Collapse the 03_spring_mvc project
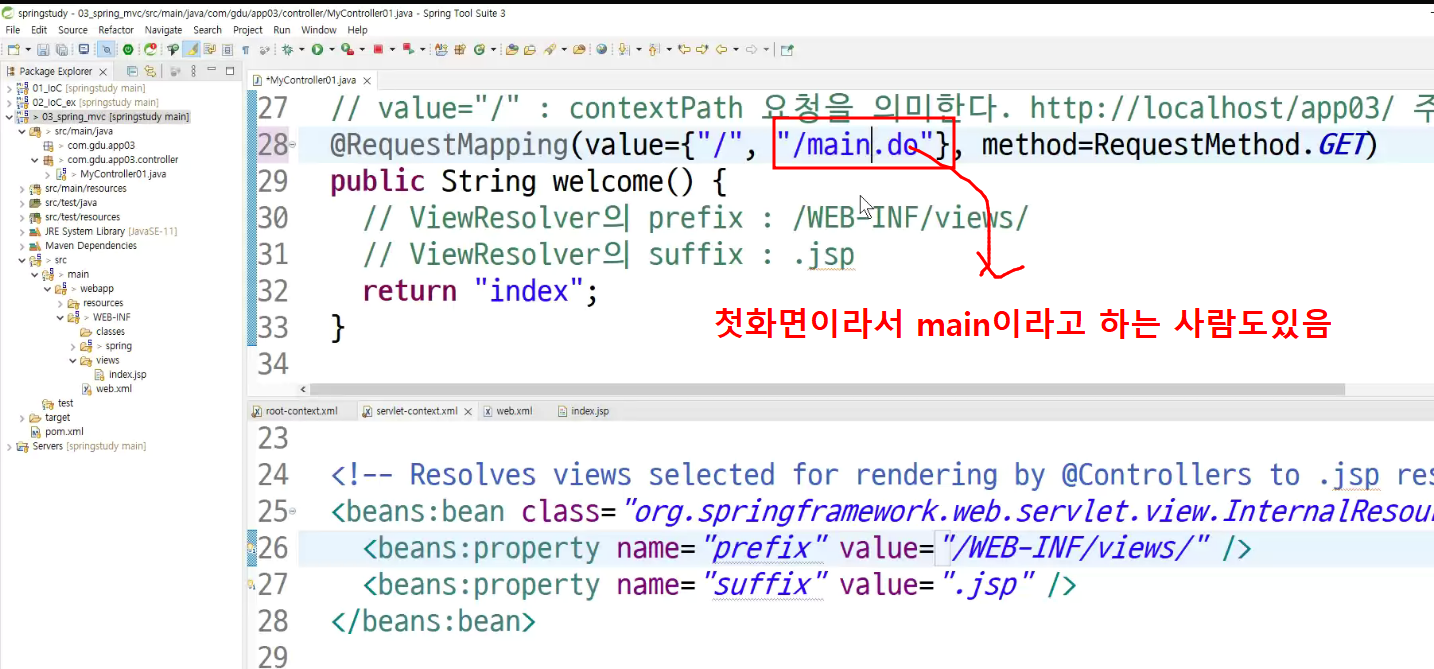 pos(9,117)
